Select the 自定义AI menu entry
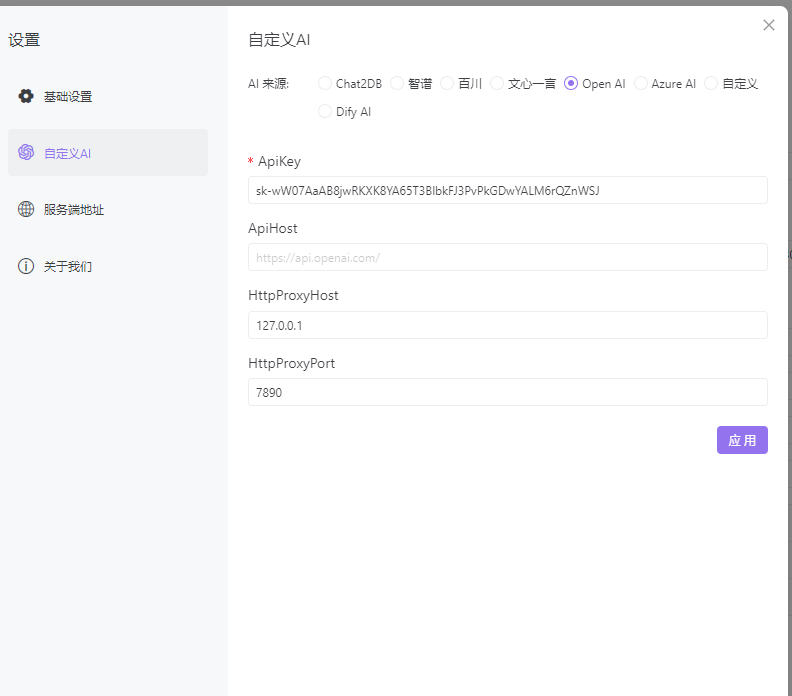 pos(108,153)
